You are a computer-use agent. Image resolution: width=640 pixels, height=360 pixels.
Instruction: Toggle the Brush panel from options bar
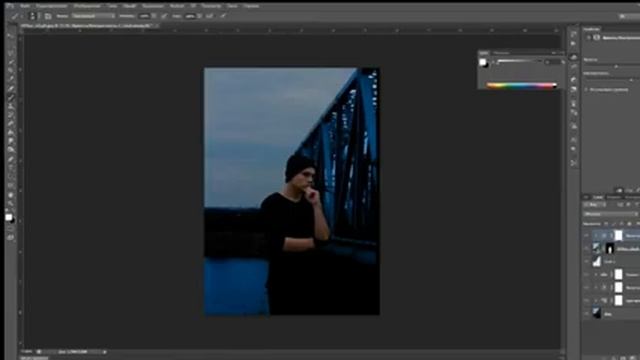click(48, 16)
